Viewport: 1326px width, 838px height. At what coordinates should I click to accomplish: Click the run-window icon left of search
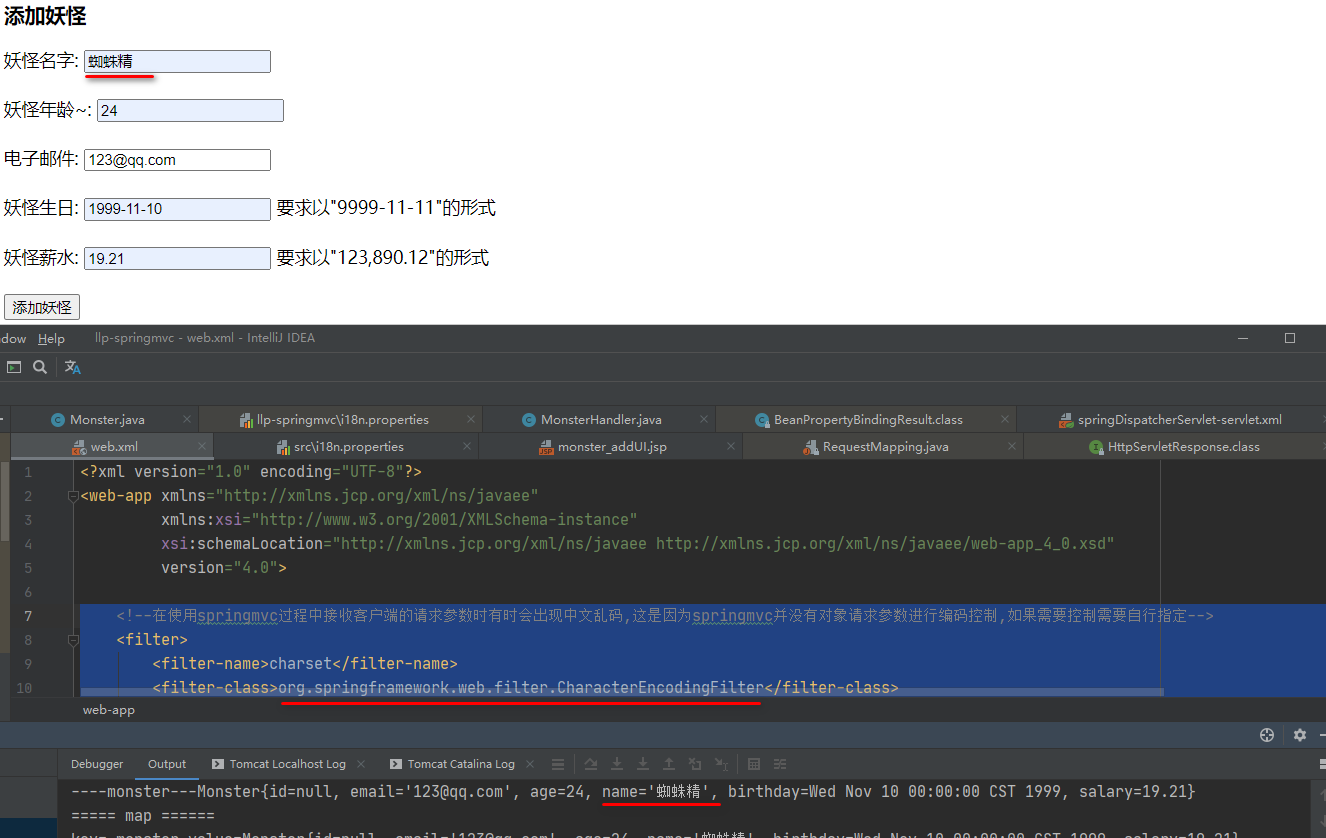click(14, 367)
